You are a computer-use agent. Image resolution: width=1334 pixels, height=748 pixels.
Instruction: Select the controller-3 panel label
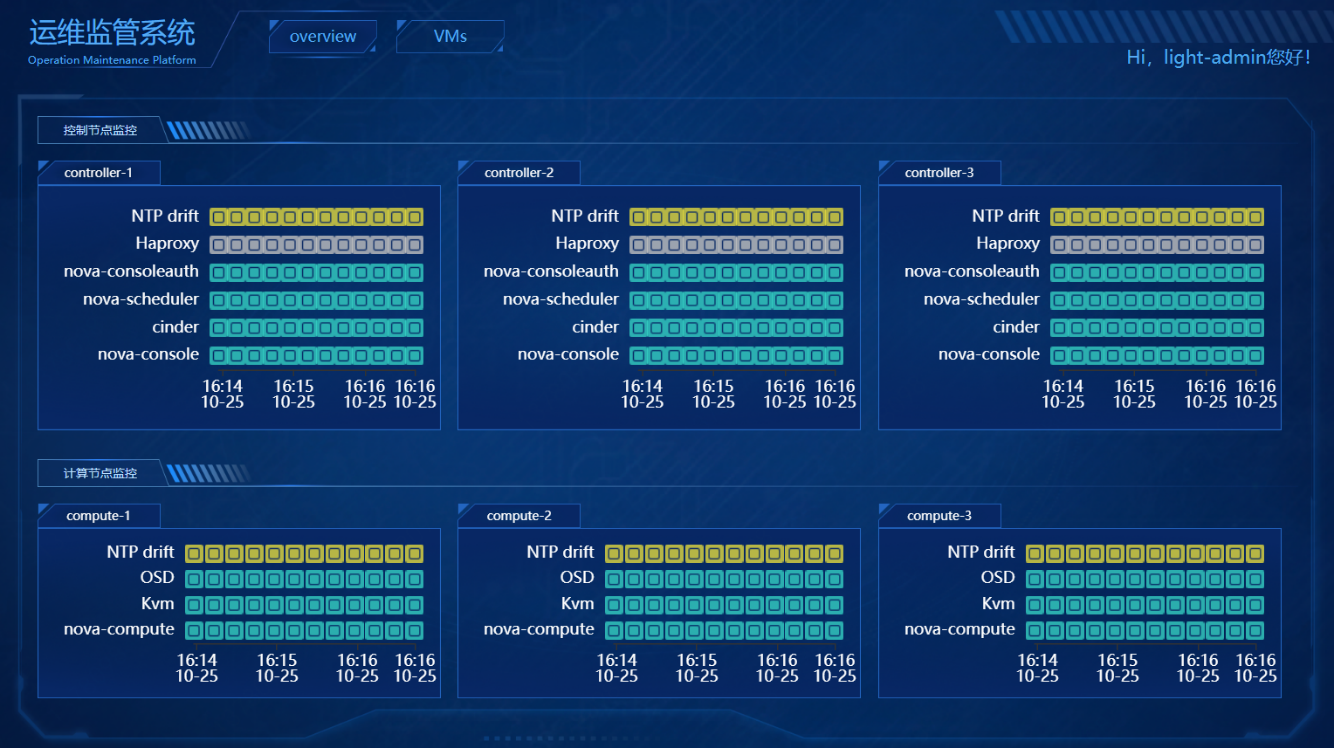pos(939,173)
